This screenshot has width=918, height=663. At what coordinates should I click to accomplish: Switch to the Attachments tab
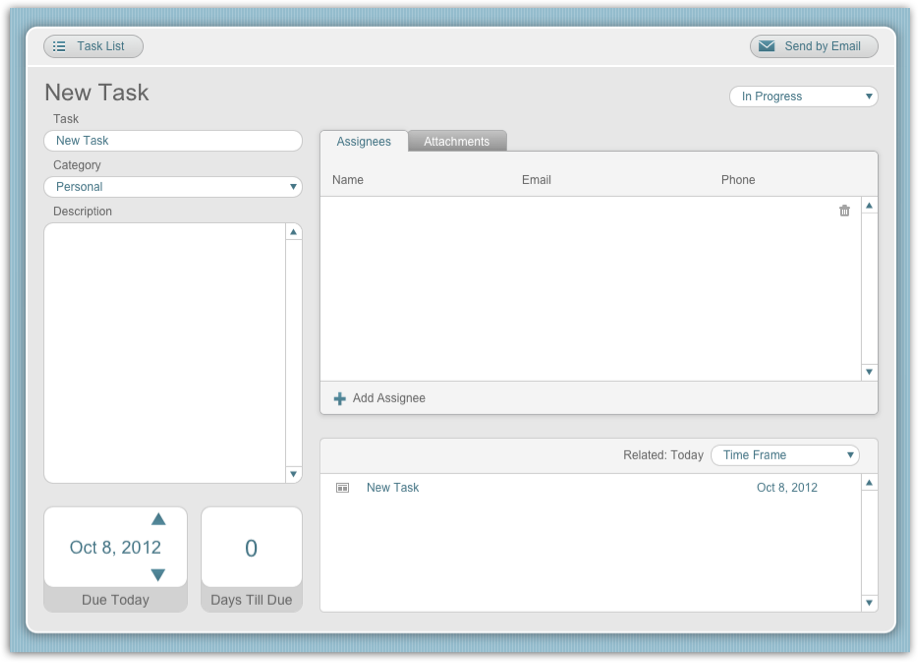[457, 141]
